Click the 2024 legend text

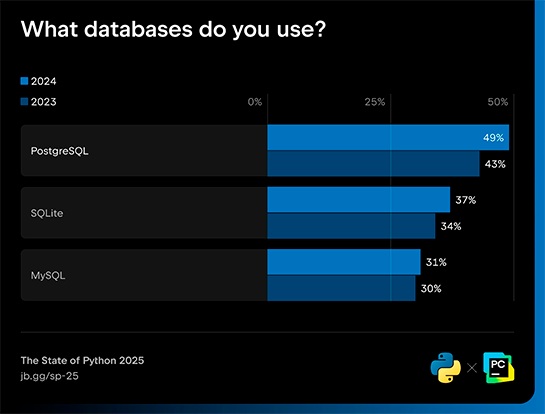43,81
